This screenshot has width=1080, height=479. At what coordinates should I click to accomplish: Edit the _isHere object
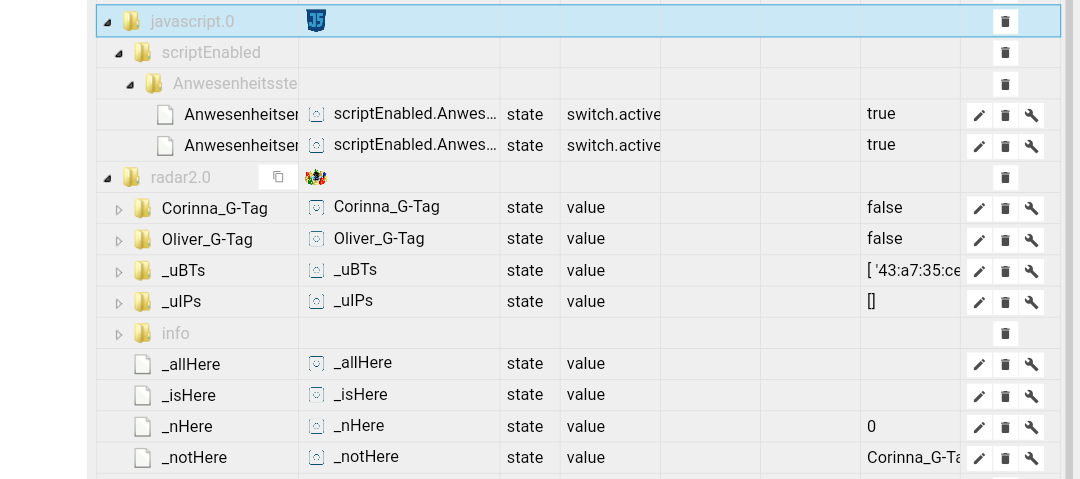(x=979, y=396)
